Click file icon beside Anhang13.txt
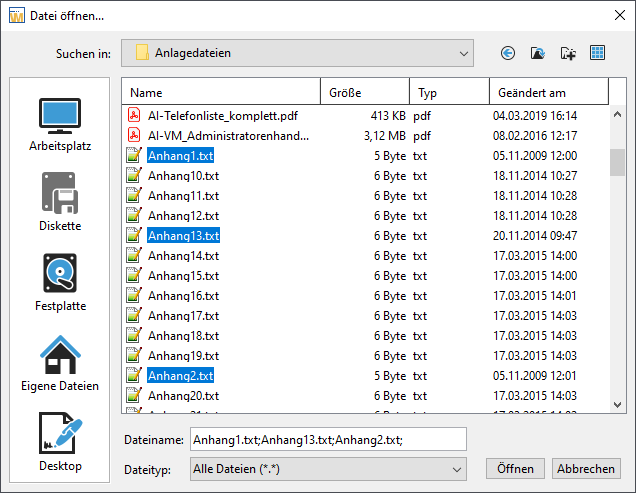Screen dimensions: 636x493 pos(134,235)
